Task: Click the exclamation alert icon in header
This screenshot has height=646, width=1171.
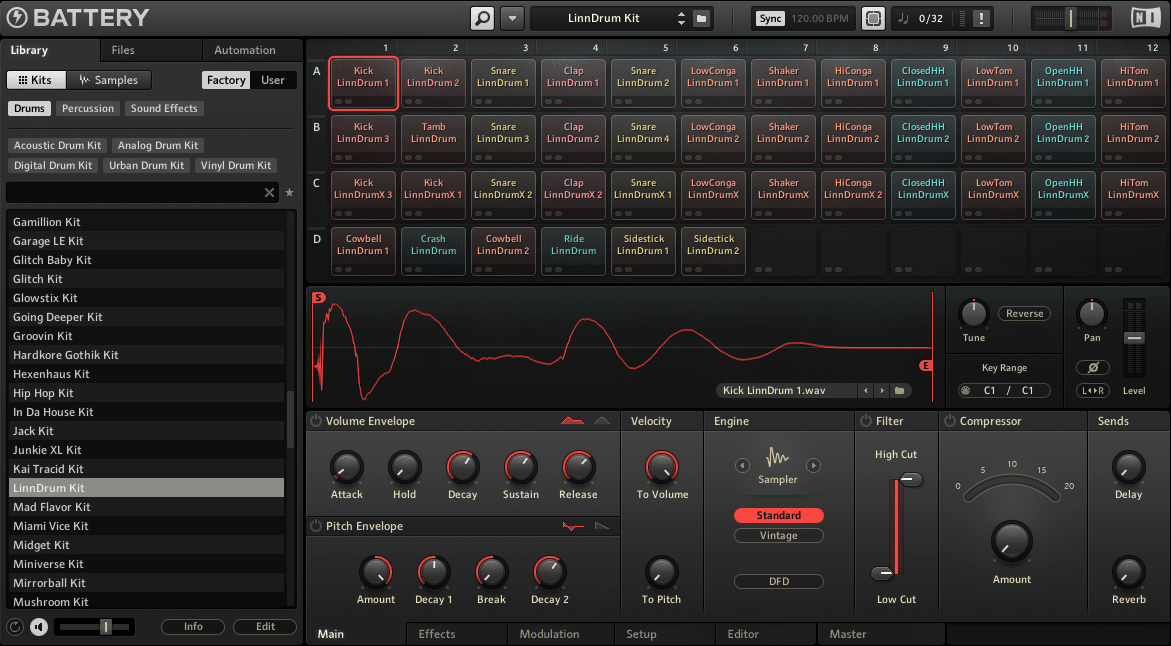Action: pyautogui.click(x=981, y=18)
